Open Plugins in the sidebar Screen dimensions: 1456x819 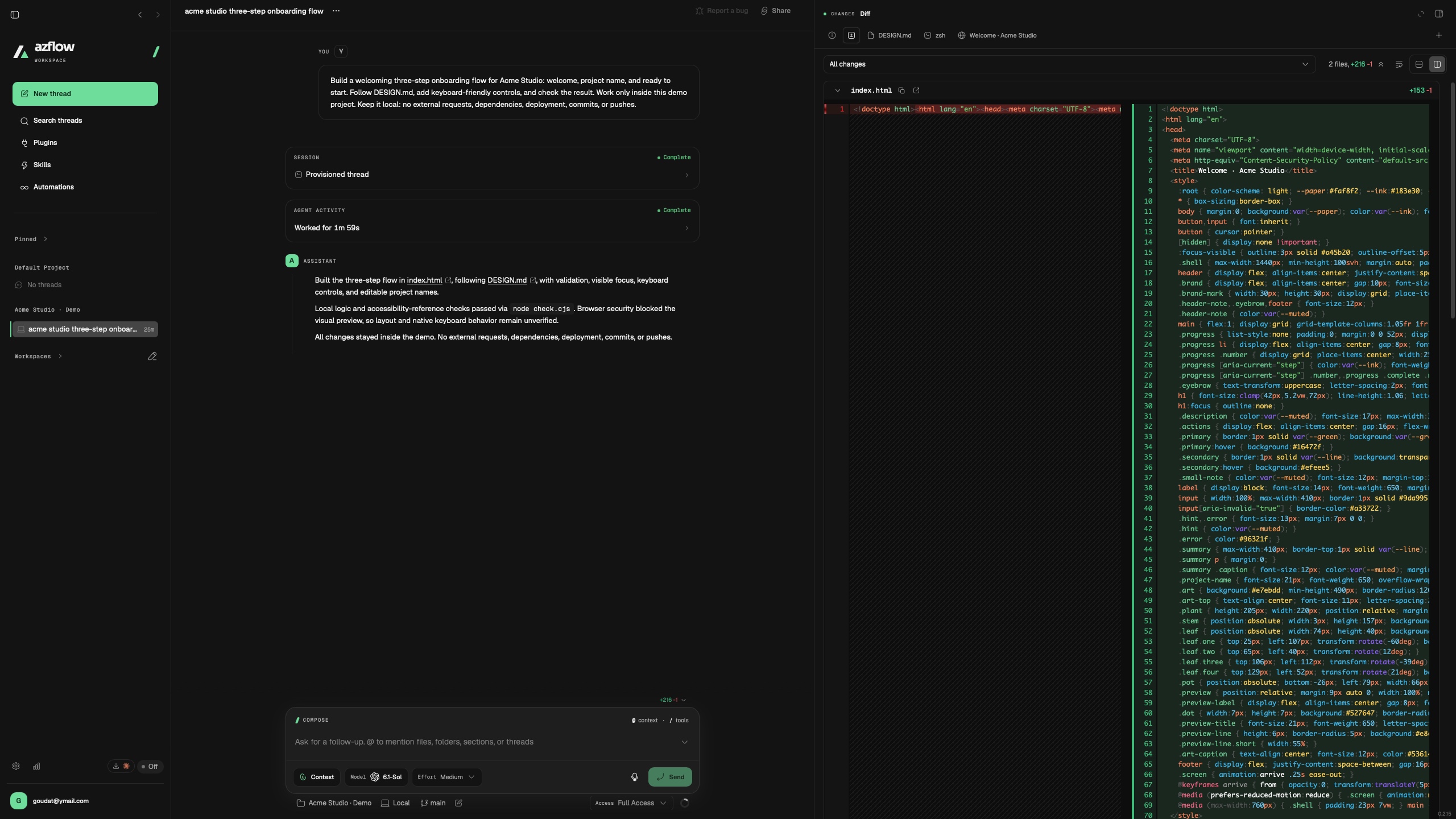point(85,143)
